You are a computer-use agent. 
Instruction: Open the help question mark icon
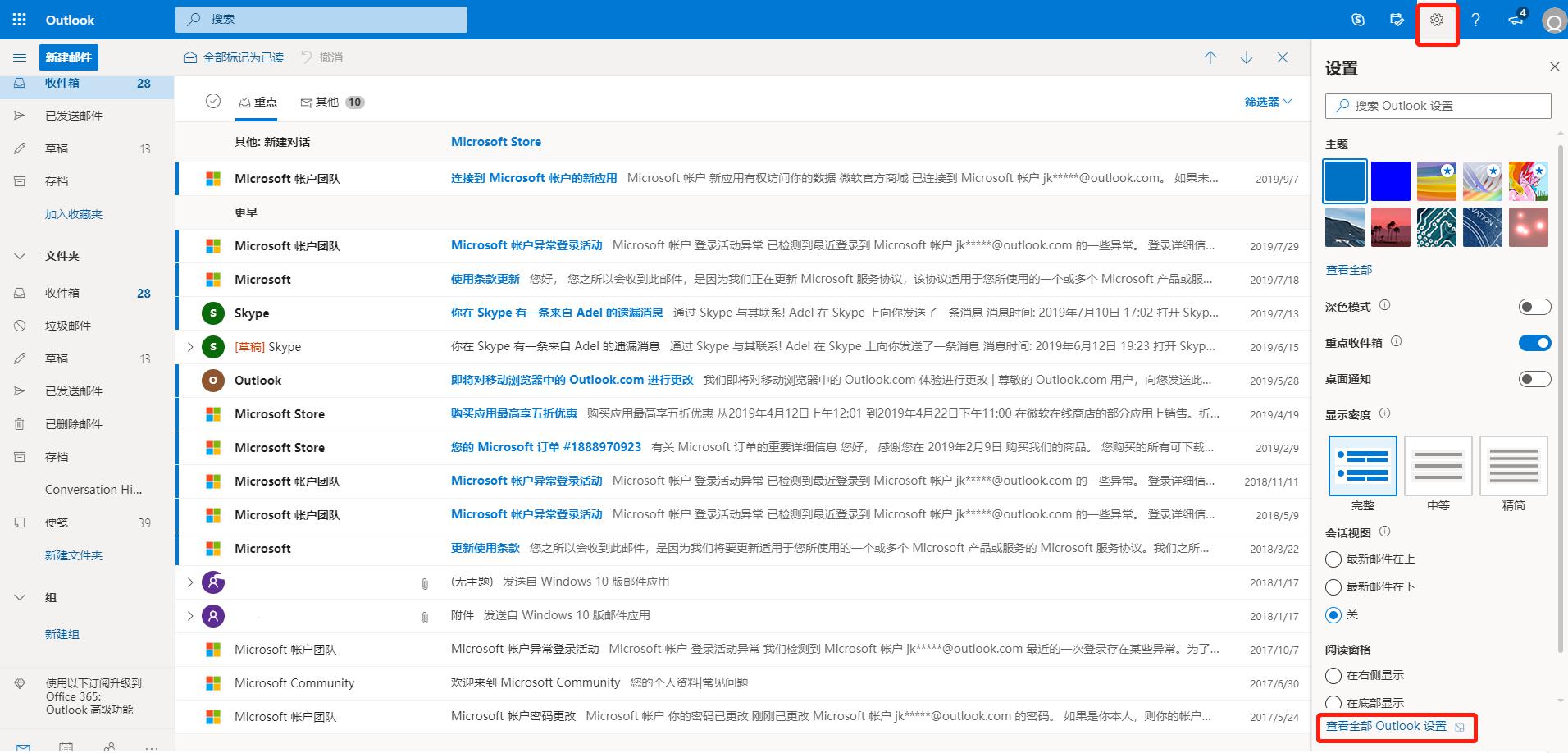(1475, 20)
